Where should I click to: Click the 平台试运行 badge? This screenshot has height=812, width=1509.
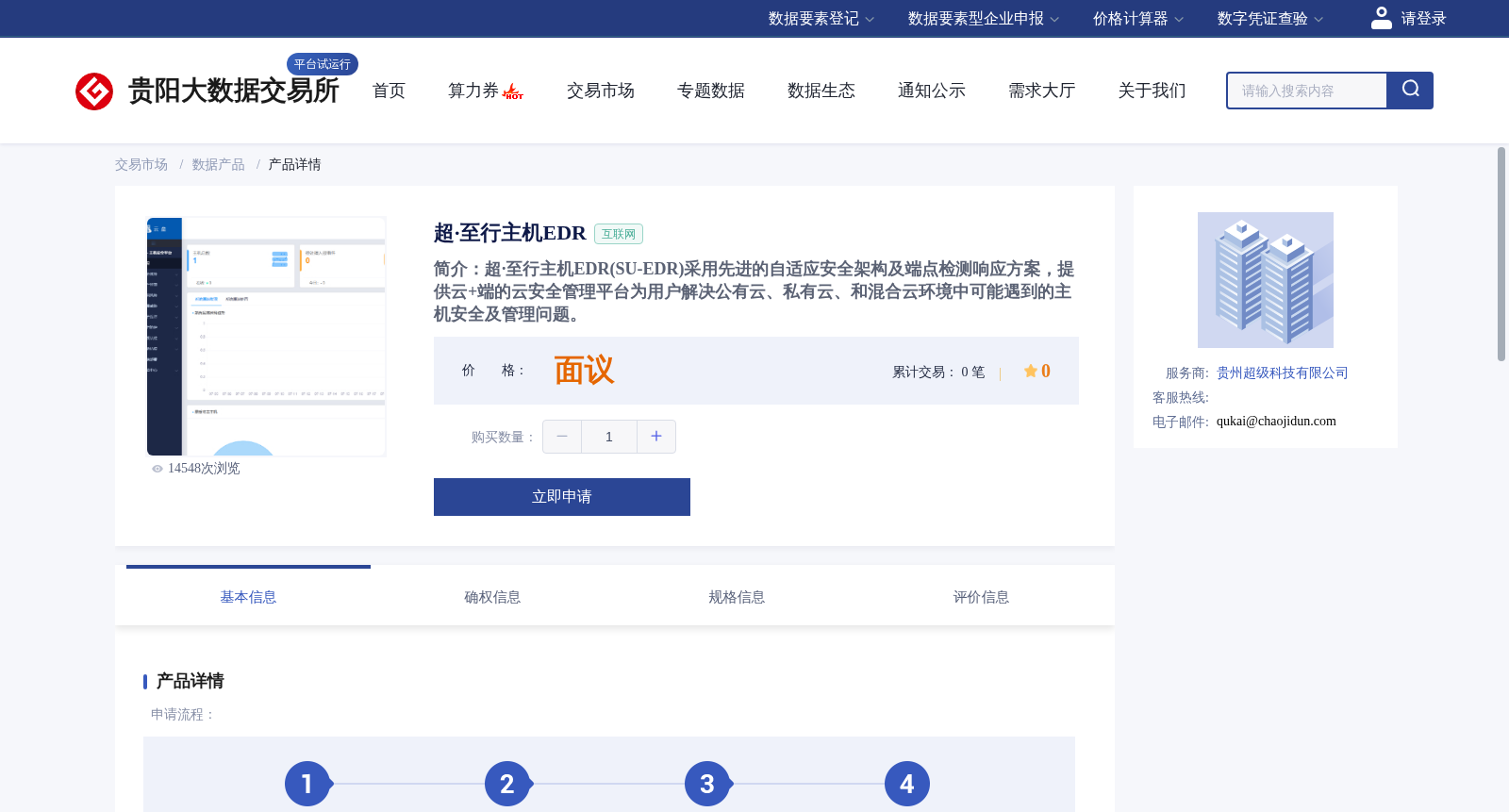click(x=323, y=64)
